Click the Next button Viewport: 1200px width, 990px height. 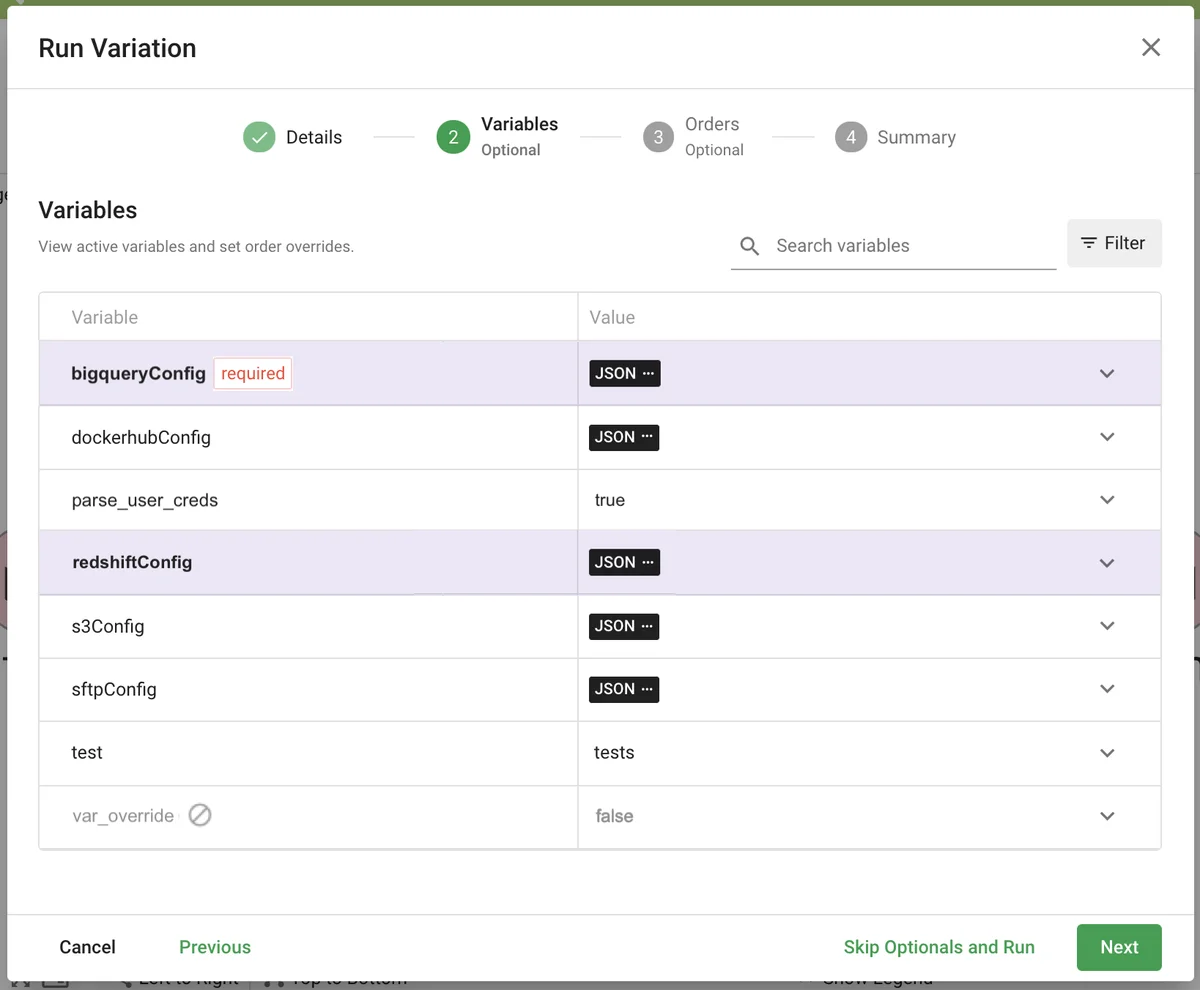tap(1119, 947)
